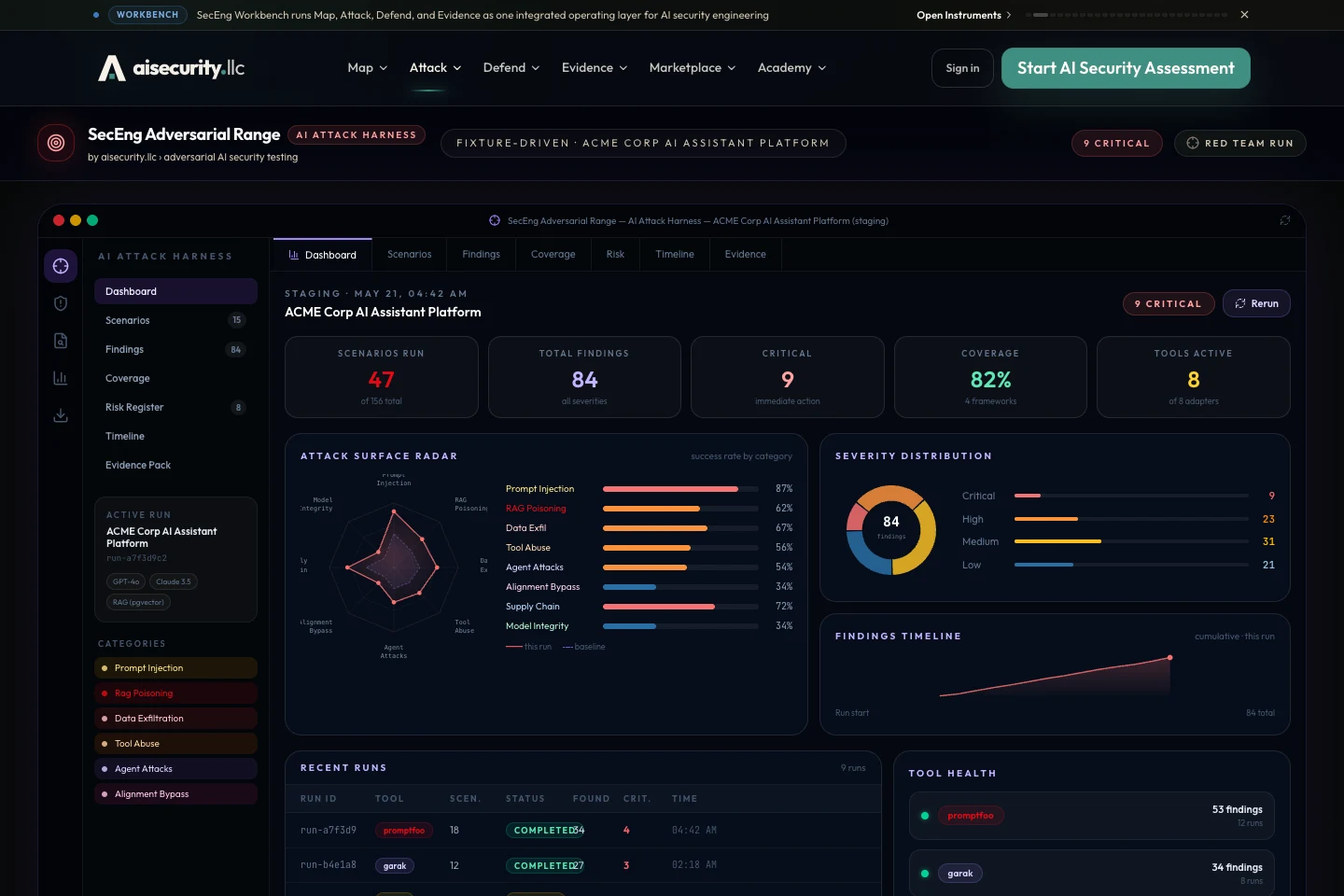Screen dimensions: 1344x896
Task: Select Dashboard in the harness sidebar
Action: pos(175,291)
